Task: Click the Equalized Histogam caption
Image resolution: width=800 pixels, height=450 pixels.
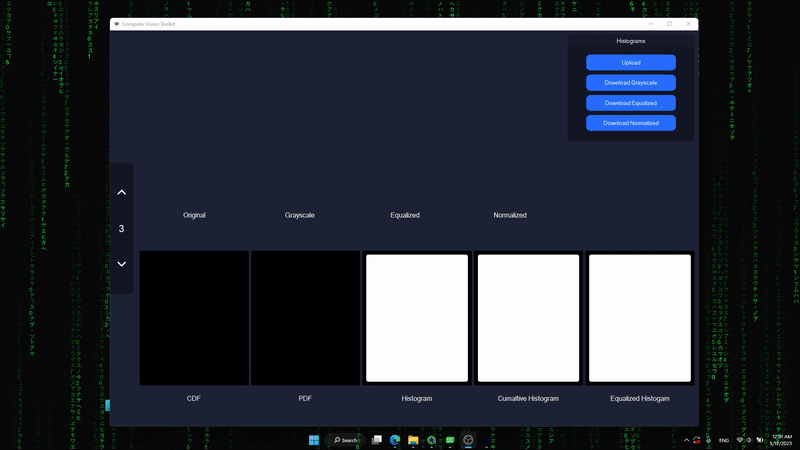Action: pyautogui.click(x=640, y=398)
